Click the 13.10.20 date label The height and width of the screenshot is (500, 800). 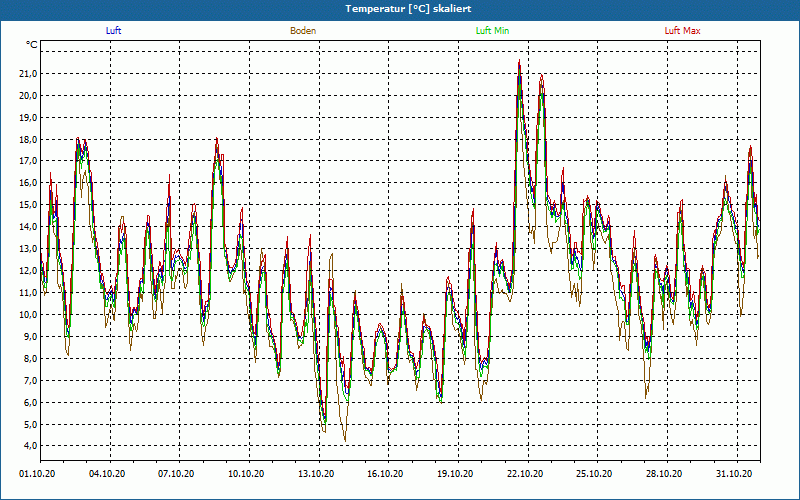coord(316,474)
